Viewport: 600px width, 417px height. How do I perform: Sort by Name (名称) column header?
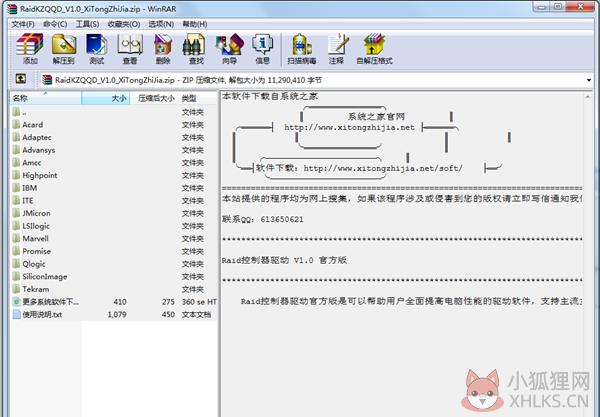tap(46, 98)
